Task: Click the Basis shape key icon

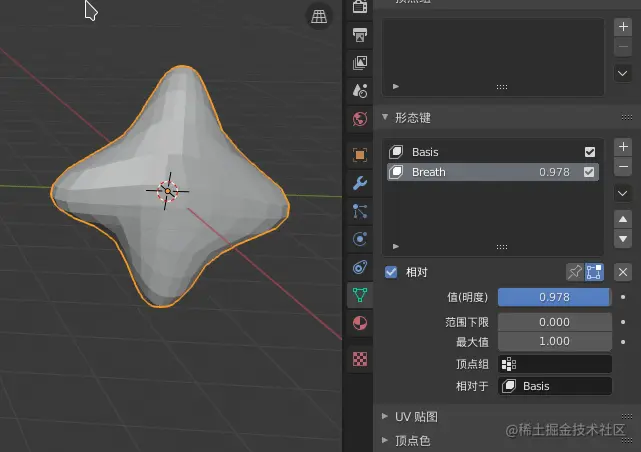Action: point(396,152)
